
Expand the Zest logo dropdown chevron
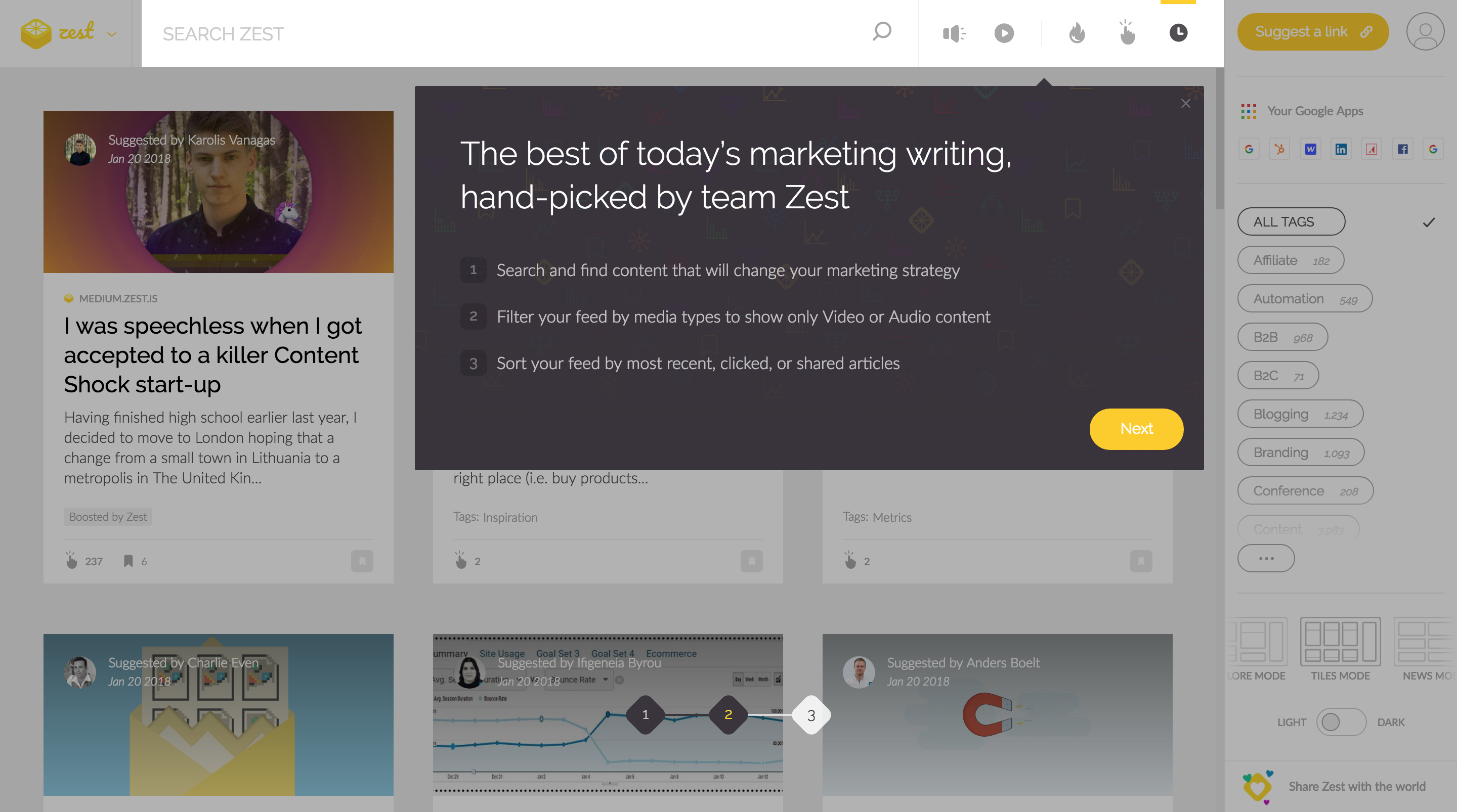pos(112,34)
